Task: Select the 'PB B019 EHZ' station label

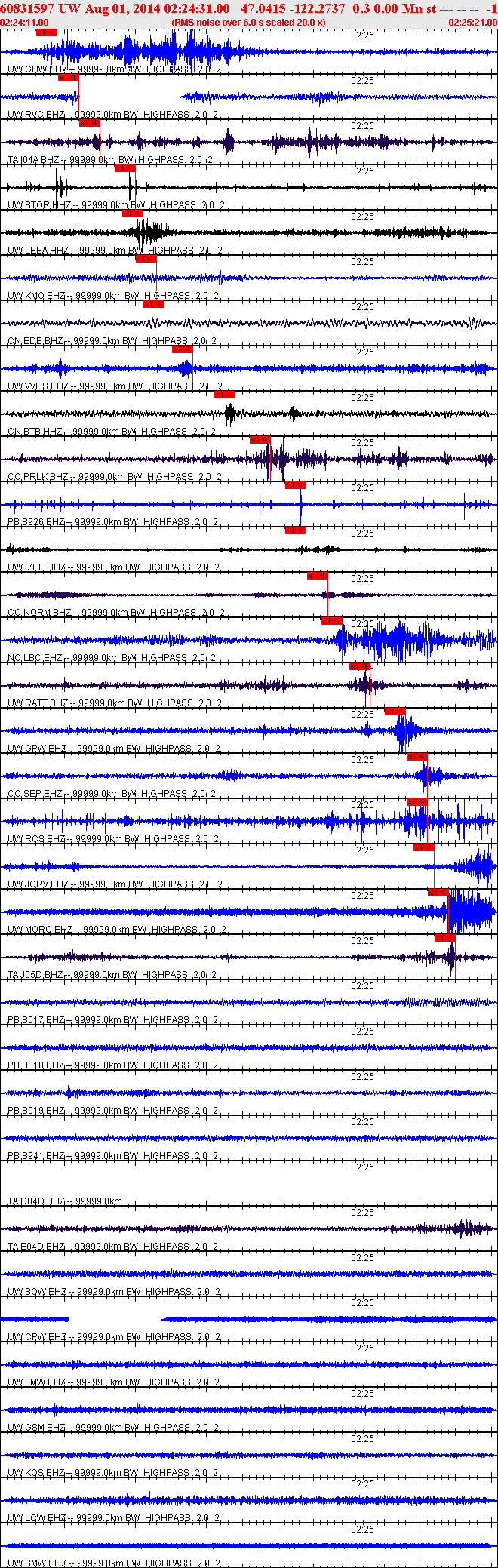Action: [x=36, y=1111]
